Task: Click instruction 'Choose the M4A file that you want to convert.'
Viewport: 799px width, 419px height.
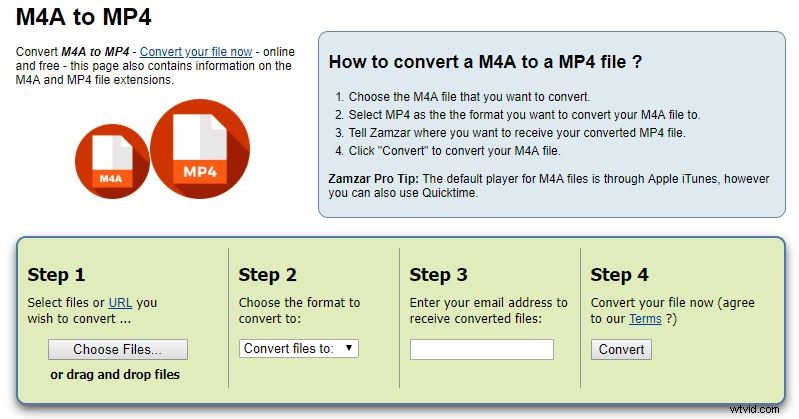Action: [469, 97]
